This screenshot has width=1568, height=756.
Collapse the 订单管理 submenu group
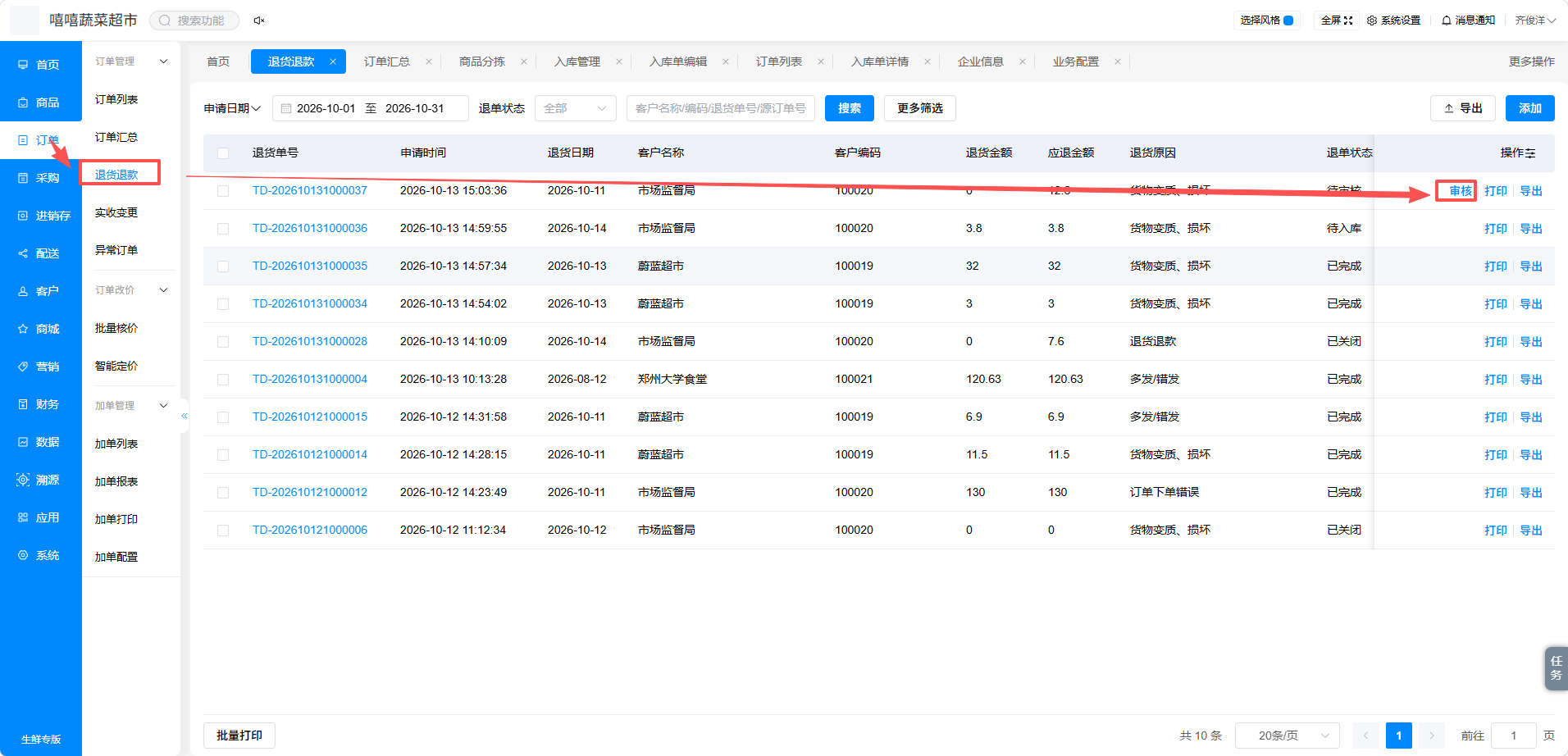163,61
